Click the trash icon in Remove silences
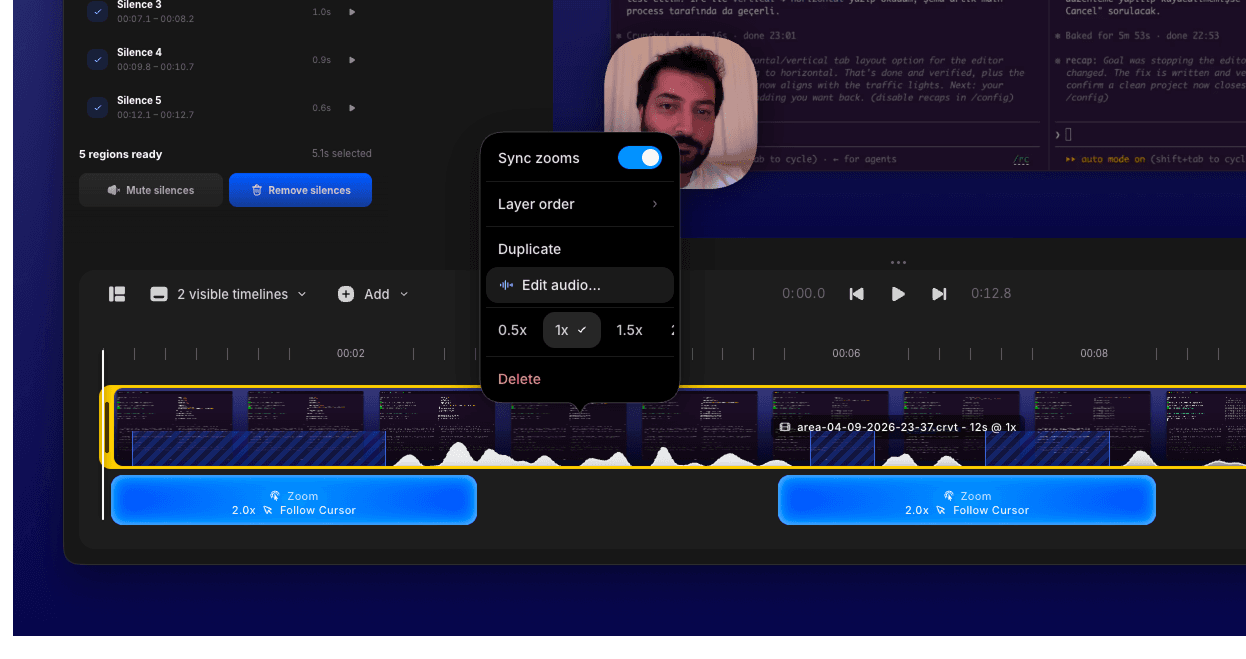This screenshot has width=1246, height=659. [257, 190]
